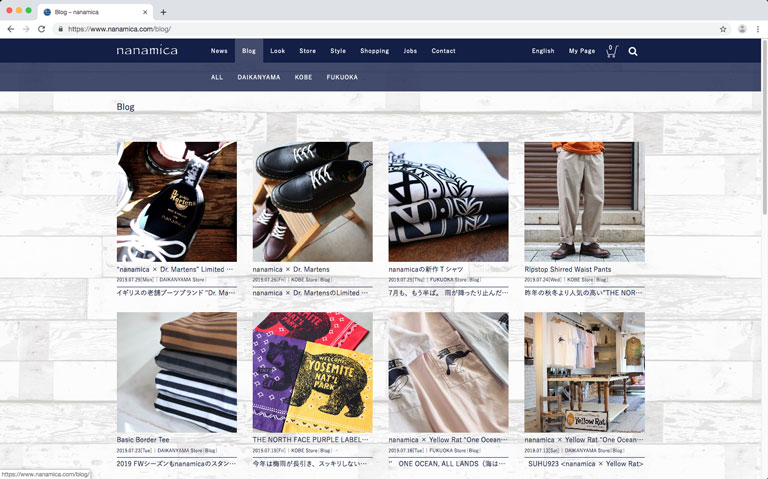The width and height of the screenshot is (768, 479).
Task: Filter blog by DAIKANYAMA
Action: [259, 77]
